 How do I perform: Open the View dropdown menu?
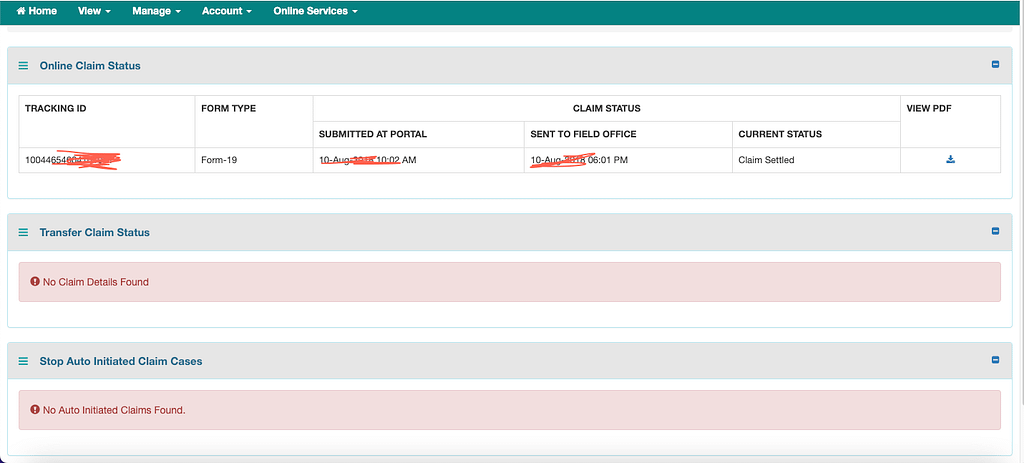[94, 11]
